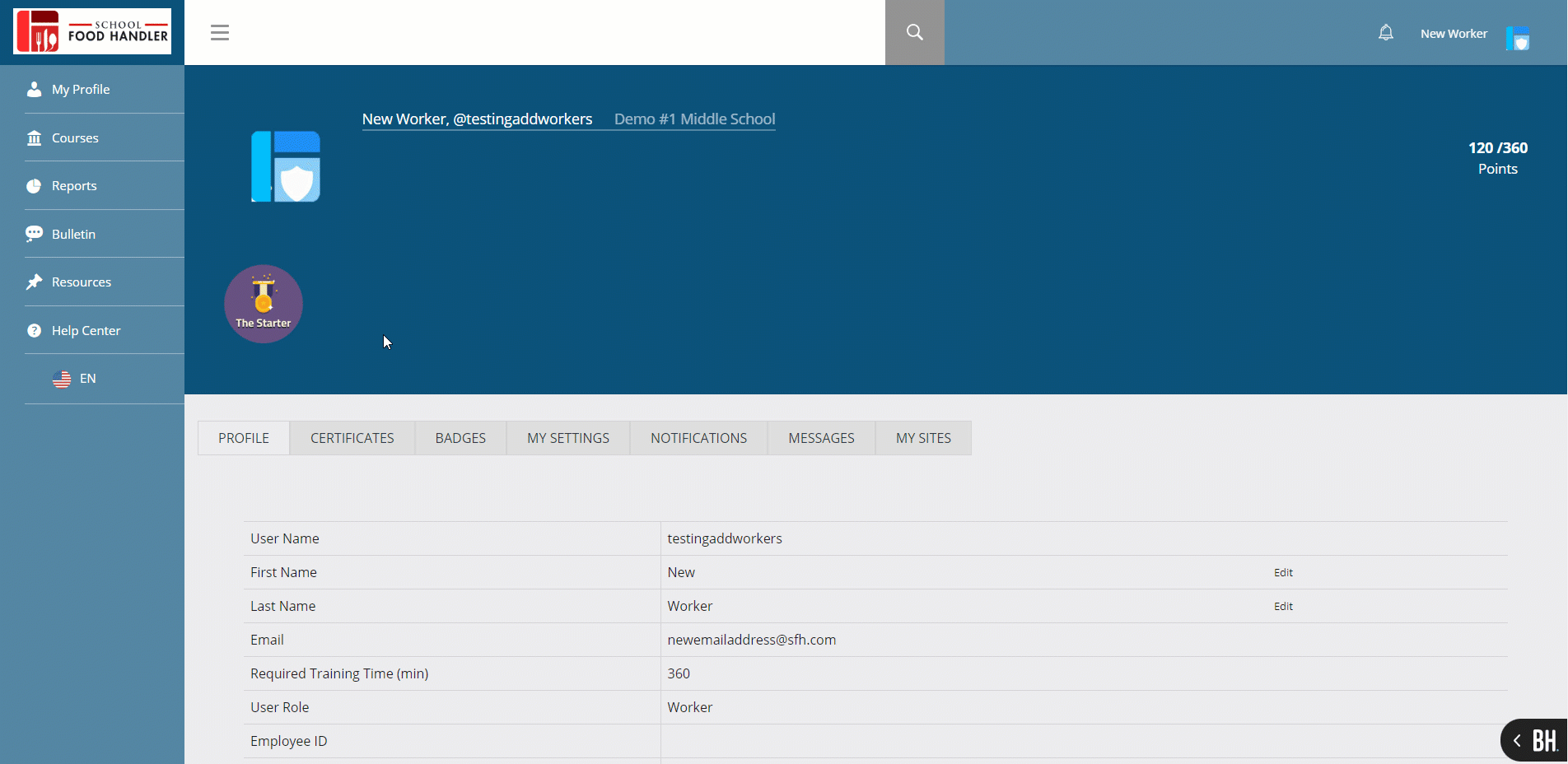Click the Courses building icon
Image resolution: width=1568 pixels, height=764 pixels.
pyautogui.click(x=34, y=137)
